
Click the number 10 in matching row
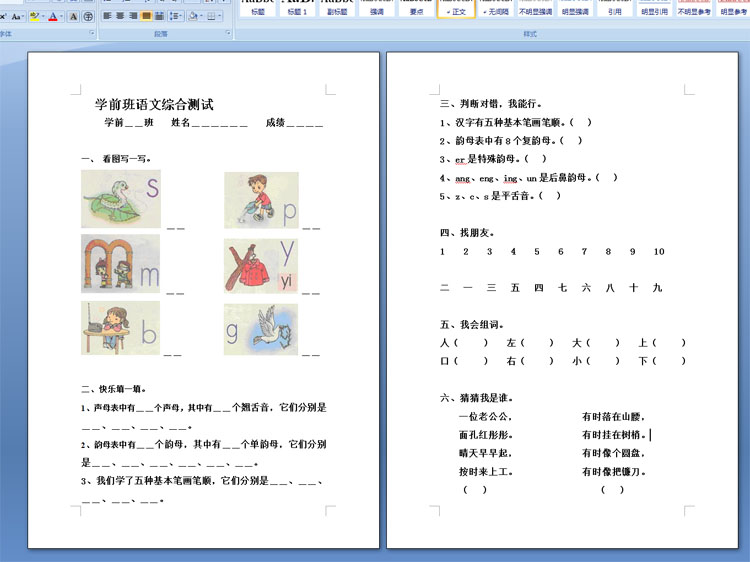tap(659, 252)
